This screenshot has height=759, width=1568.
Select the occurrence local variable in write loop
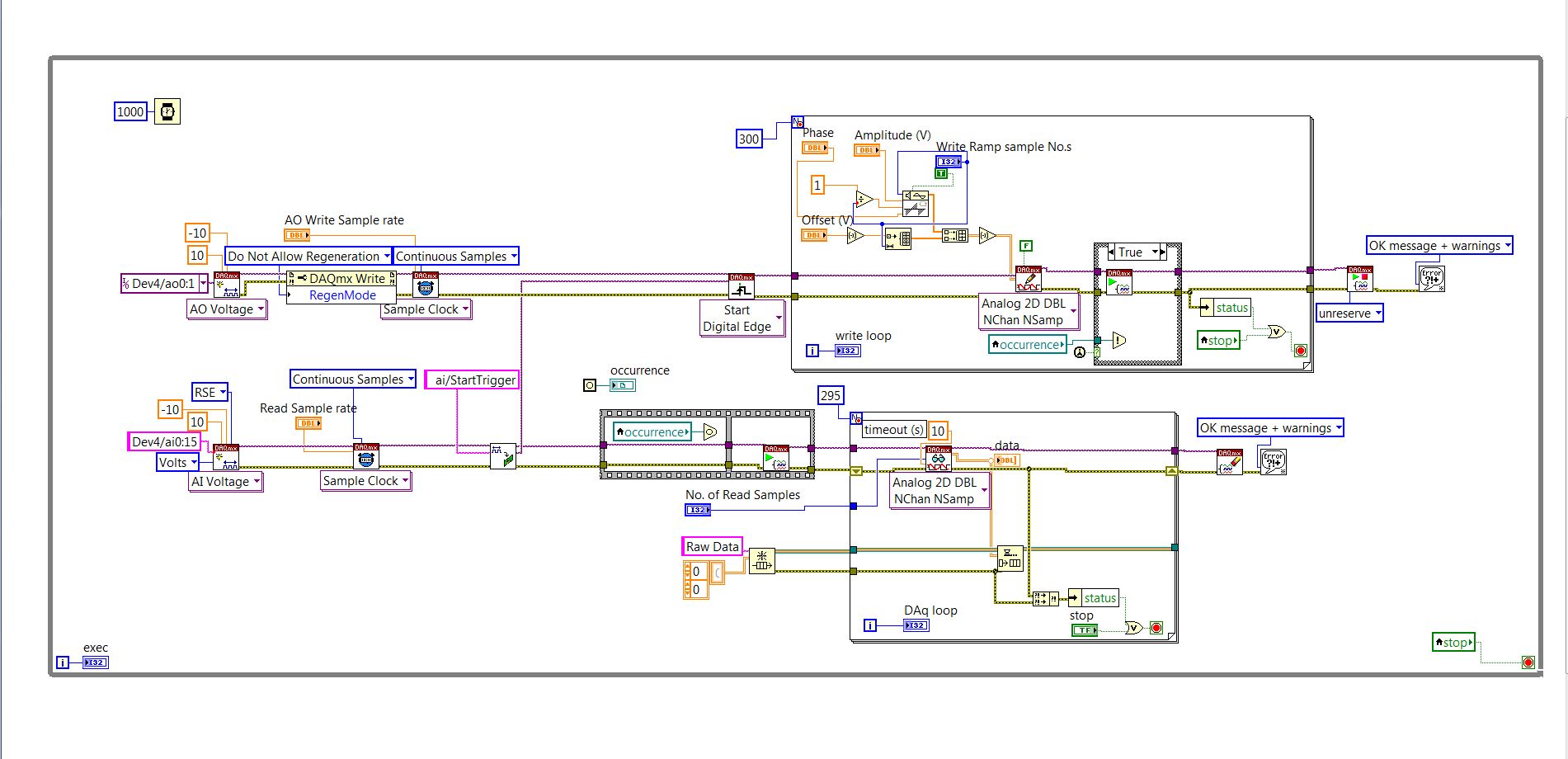(x=1028, y=345)
